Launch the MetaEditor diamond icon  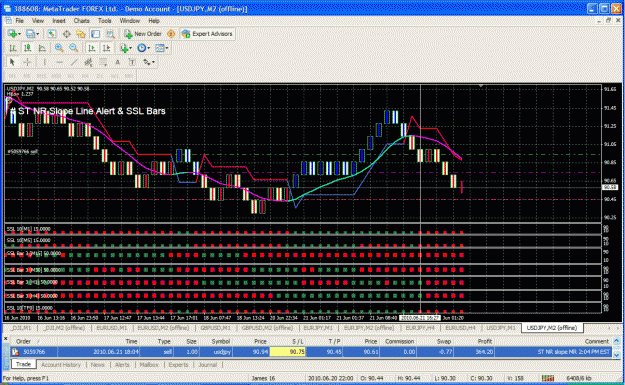tap(171, 34)
